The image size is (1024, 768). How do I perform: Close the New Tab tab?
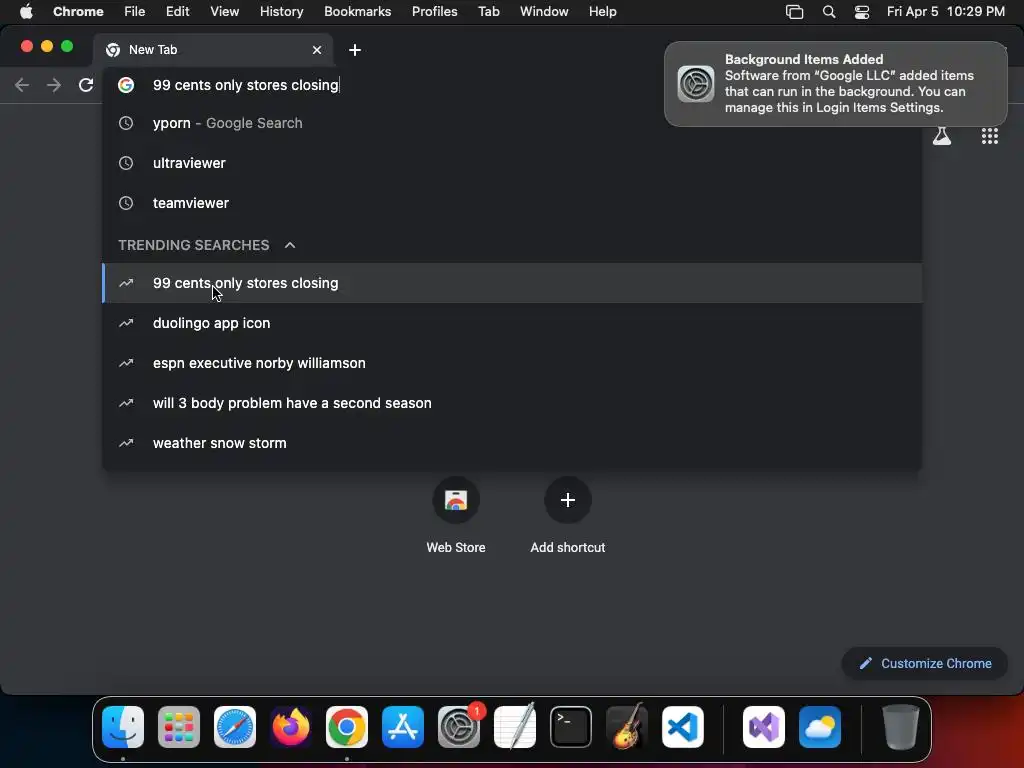pos(317,50)
